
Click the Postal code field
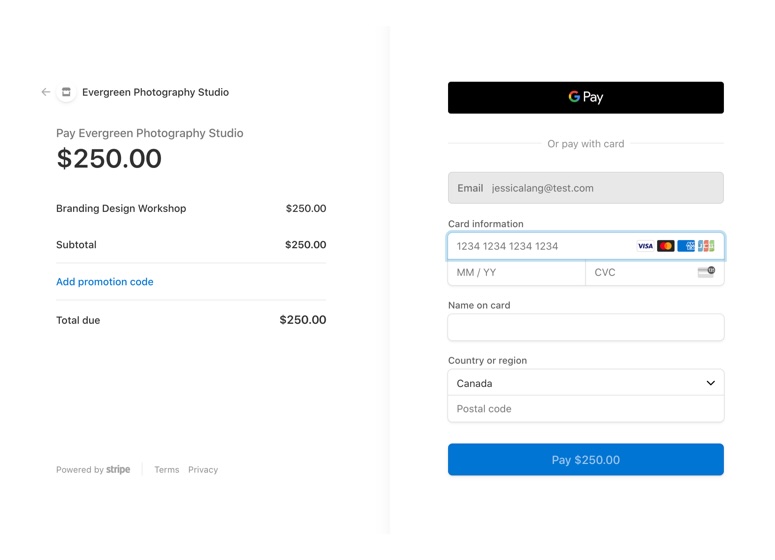[x=585, y=409]
